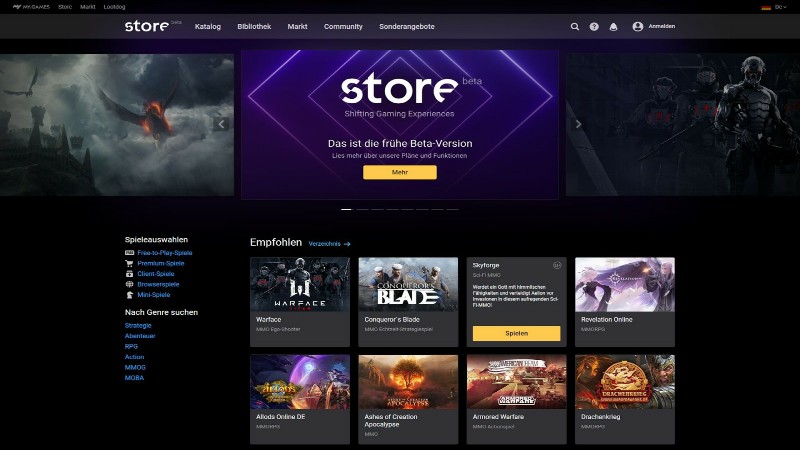Click the store beta logo
Viewport: 800px width, 450px height.
pos(152,26)
